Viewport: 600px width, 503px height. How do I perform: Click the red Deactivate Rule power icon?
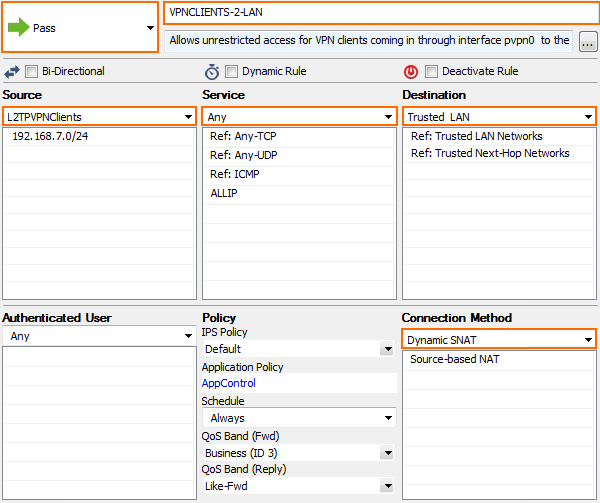411,72
